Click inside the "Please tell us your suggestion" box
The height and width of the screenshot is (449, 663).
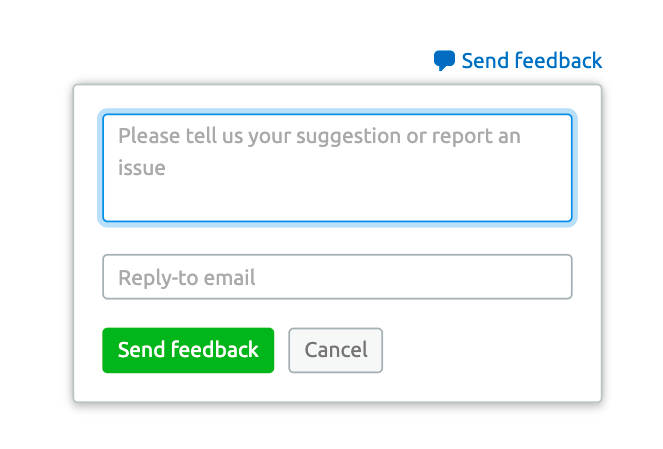click(x=337, y=168)
